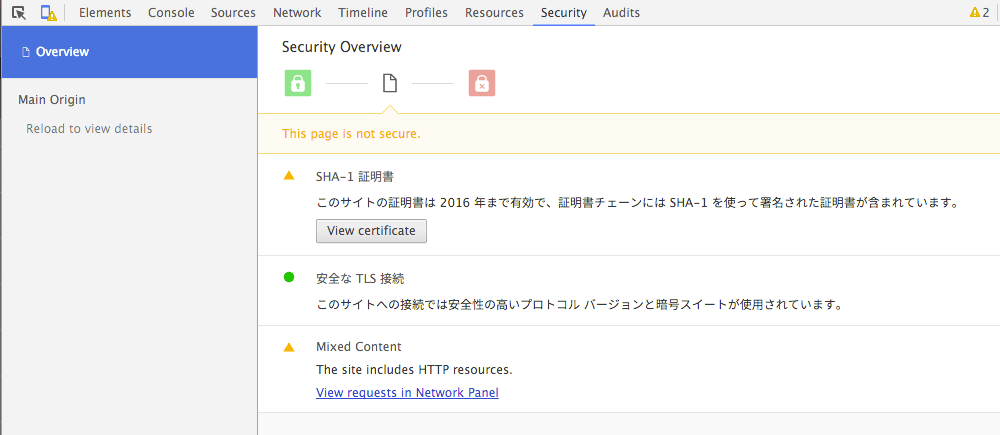
Task: Click the green secure lock icon
Action: pyautogui.click(x=297, y=84)
